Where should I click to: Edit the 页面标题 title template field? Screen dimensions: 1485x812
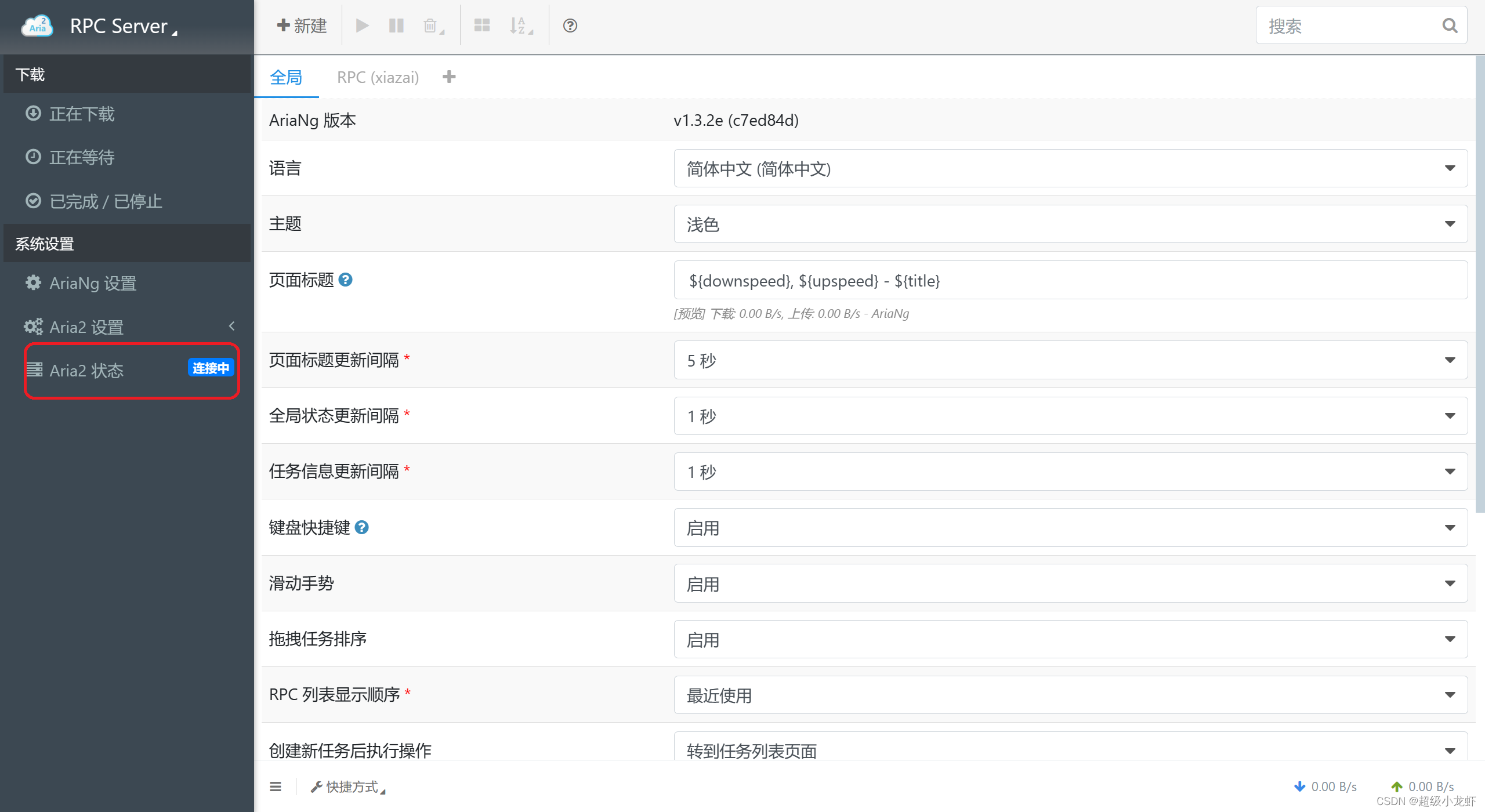(1071, 280)
